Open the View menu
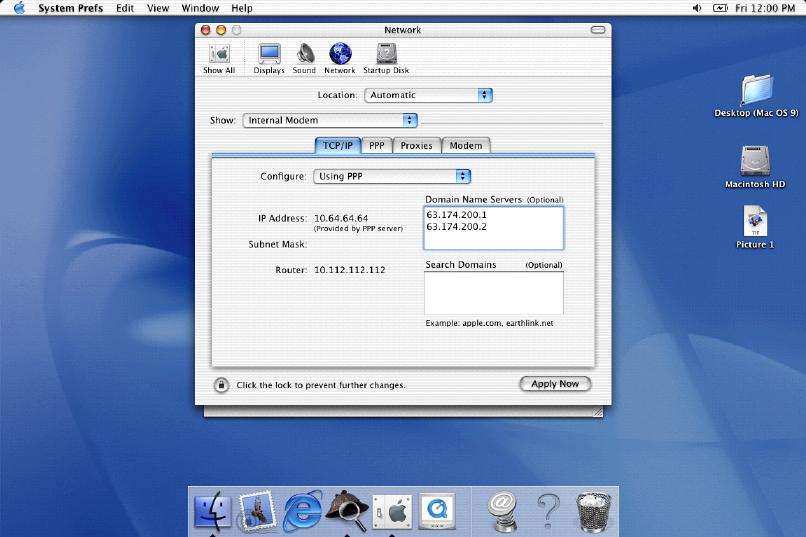The image size is (806, 537). [x=158, y=8]
